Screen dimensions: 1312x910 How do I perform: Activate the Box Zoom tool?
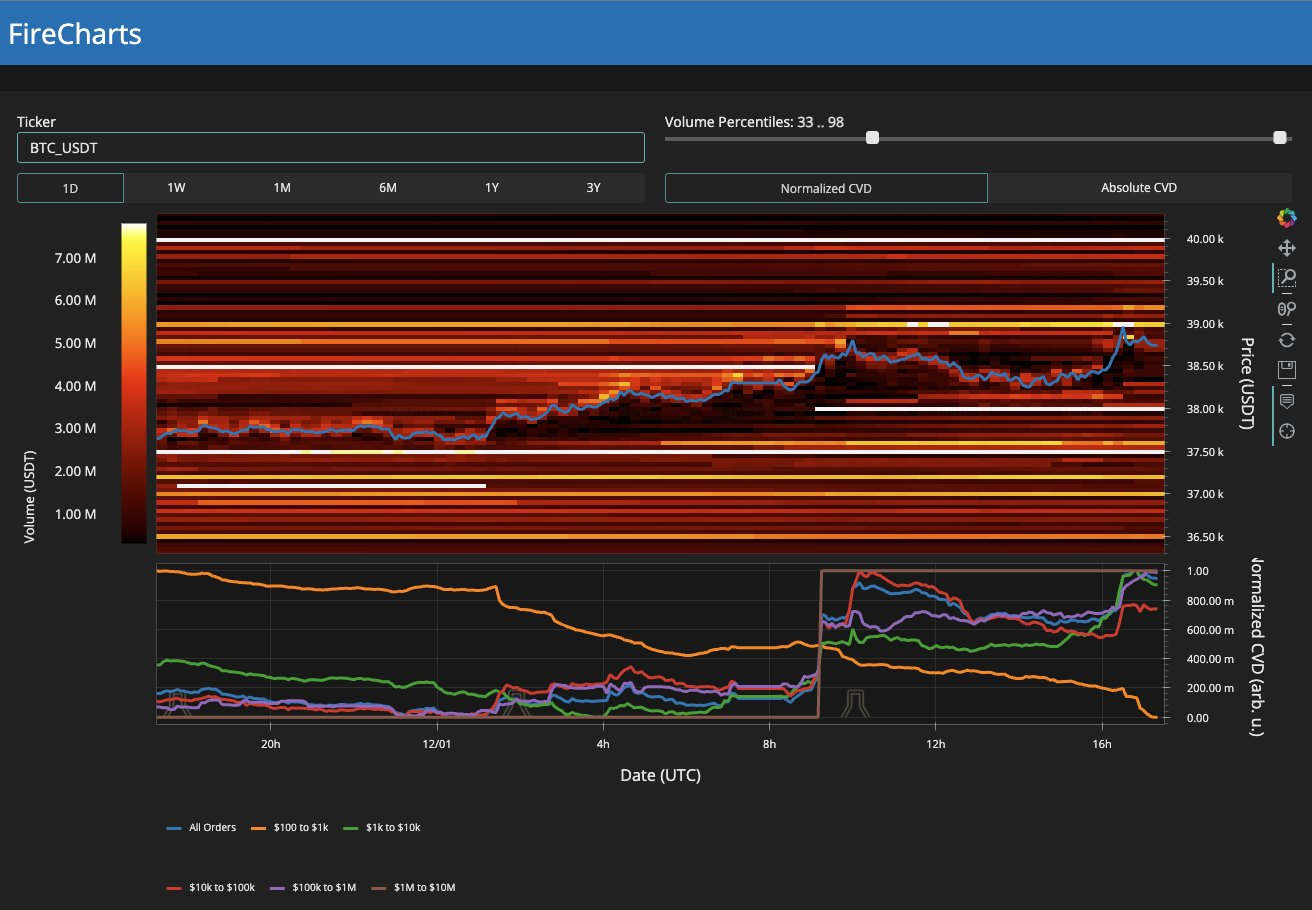point(1286,278)
